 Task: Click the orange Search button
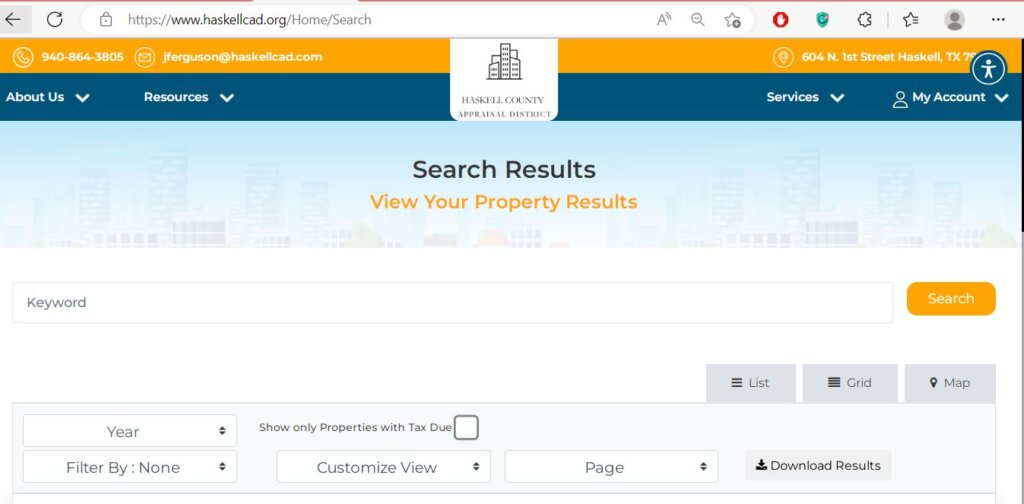coord(951,299)
